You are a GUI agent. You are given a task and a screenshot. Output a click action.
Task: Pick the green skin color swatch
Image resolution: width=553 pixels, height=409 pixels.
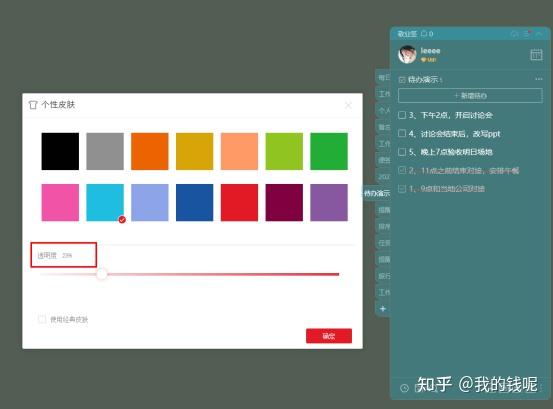329,151
